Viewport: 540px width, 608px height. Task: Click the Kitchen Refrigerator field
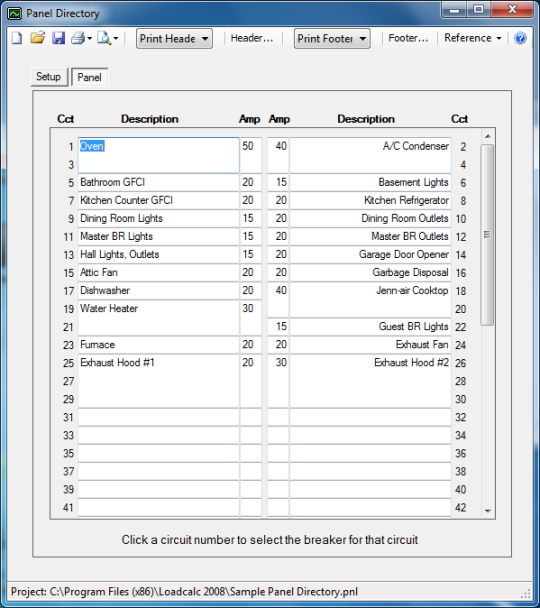point(370,200)
